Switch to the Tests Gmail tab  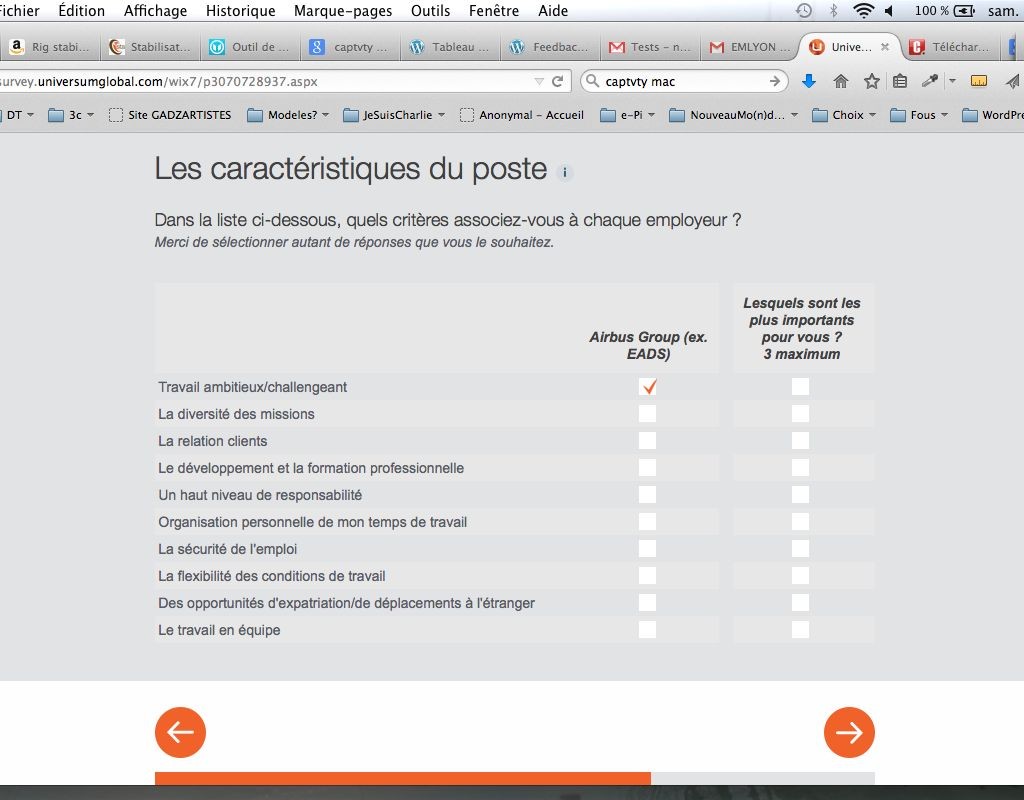tap(650, 47)
